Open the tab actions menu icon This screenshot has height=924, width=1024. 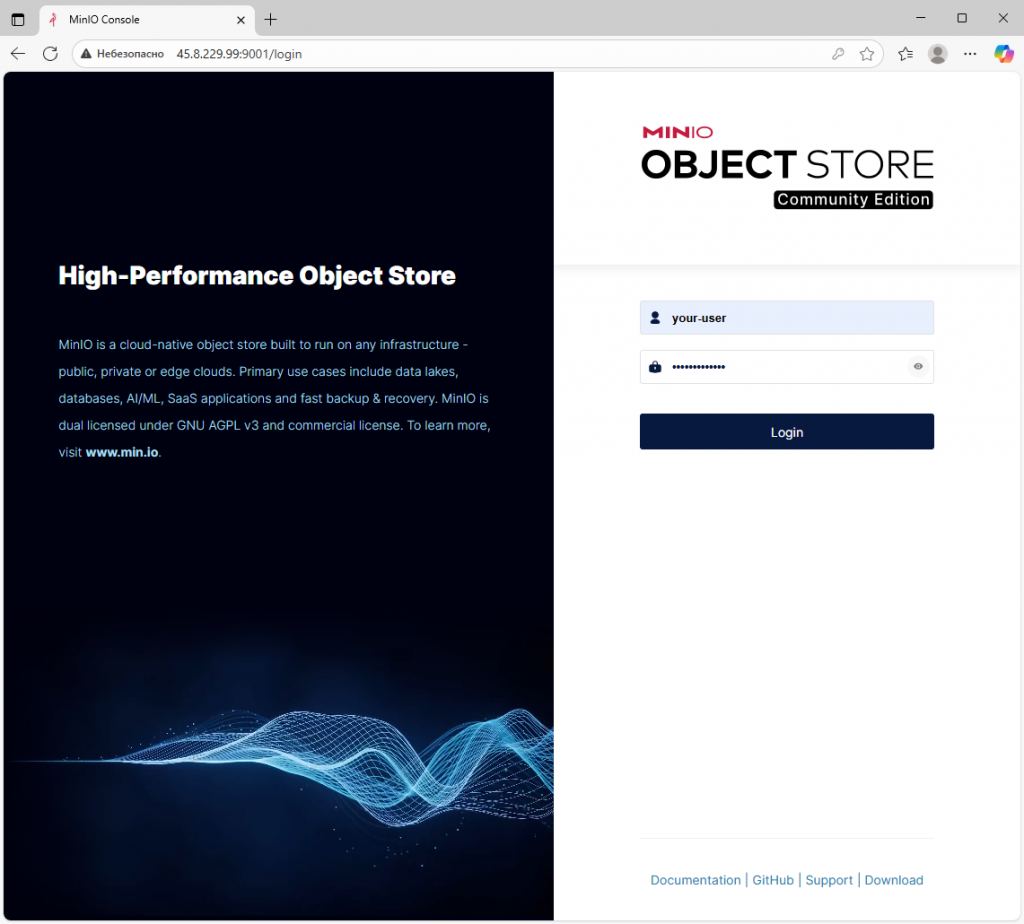(18, 19)
